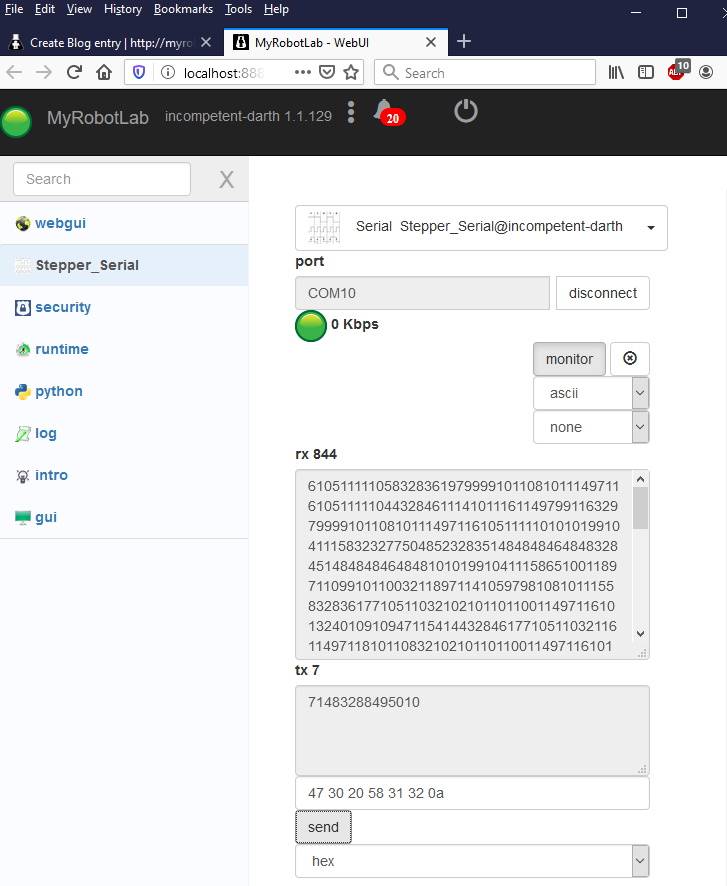727x886 pixels.
Task: Click the sidebar Search field
Action: pyautogui.click(x=102, y=179)
